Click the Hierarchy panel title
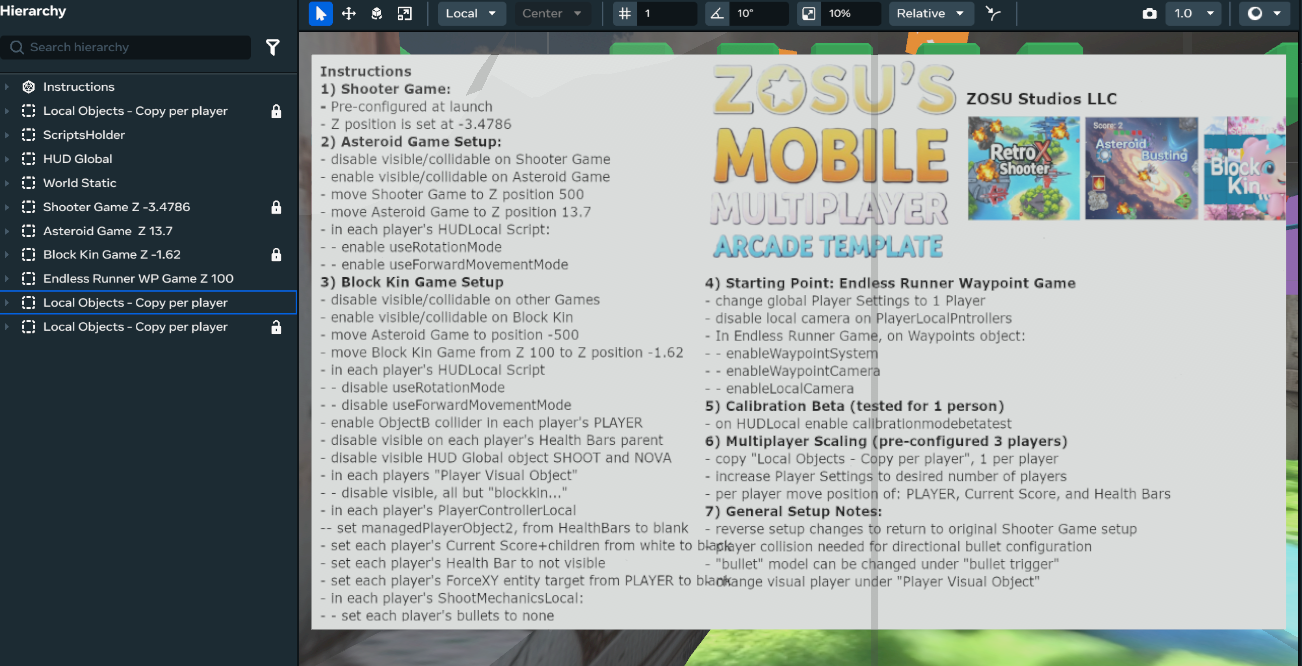This screenshot has height=666, width=1302. [34, 11]
